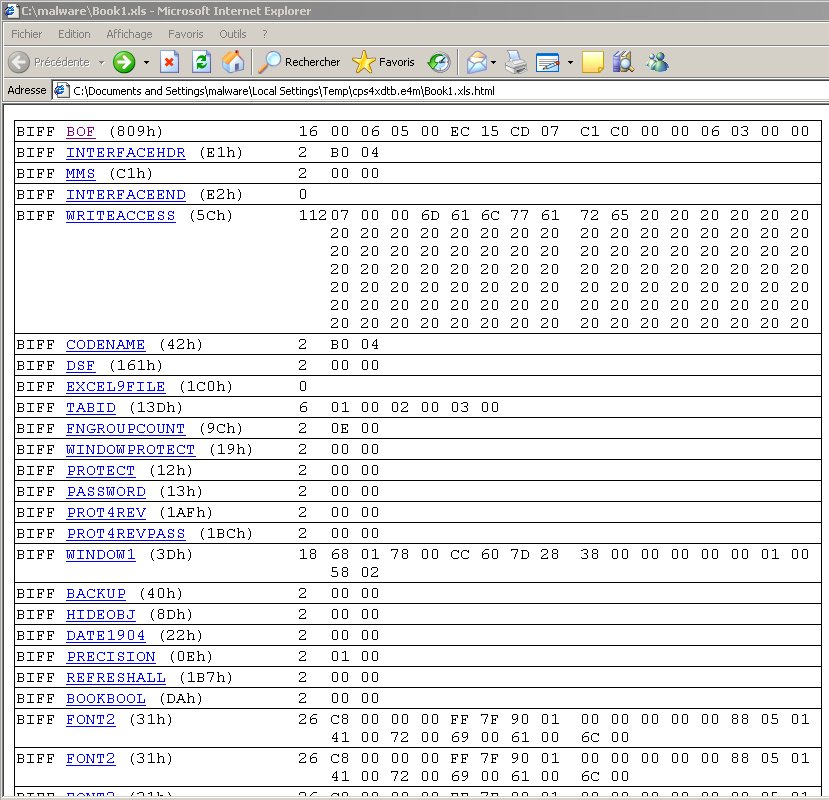
Task: Open the Windows Messenger icon
Action: [657, 62]
